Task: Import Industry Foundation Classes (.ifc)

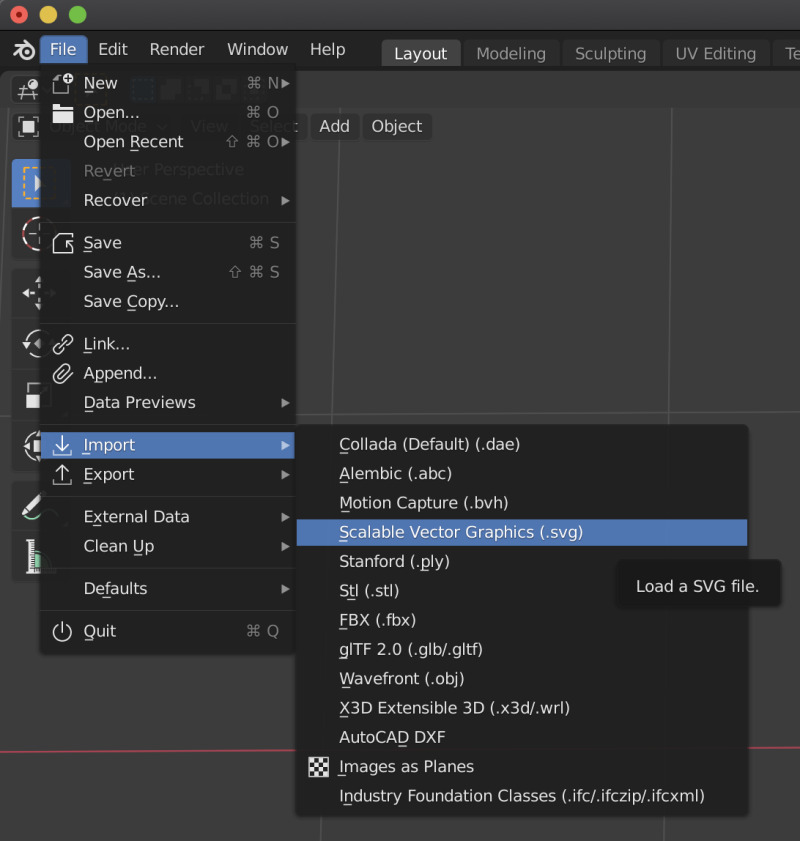Action: coord(522,796)
